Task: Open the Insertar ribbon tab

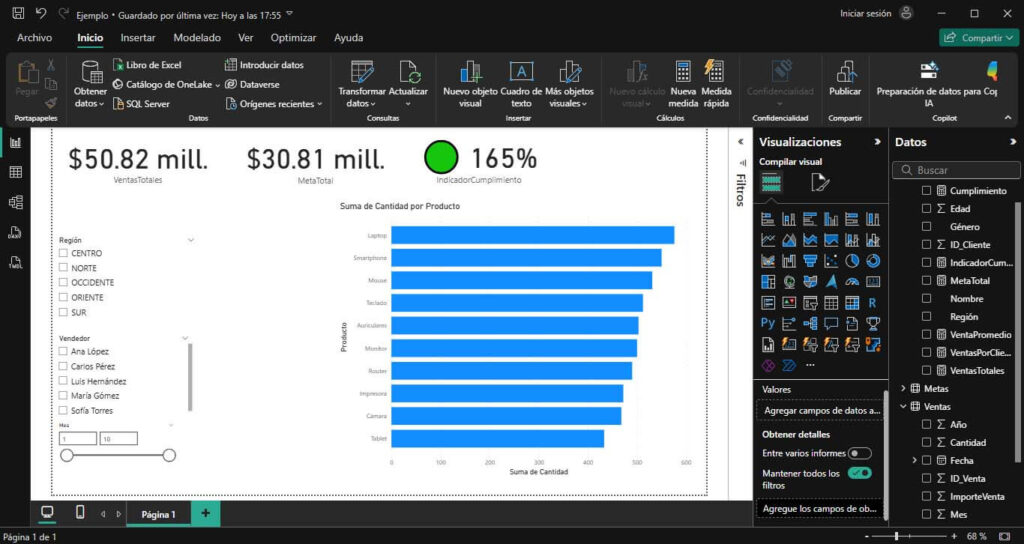Action: pyautogui.click(x=138, y=38)
